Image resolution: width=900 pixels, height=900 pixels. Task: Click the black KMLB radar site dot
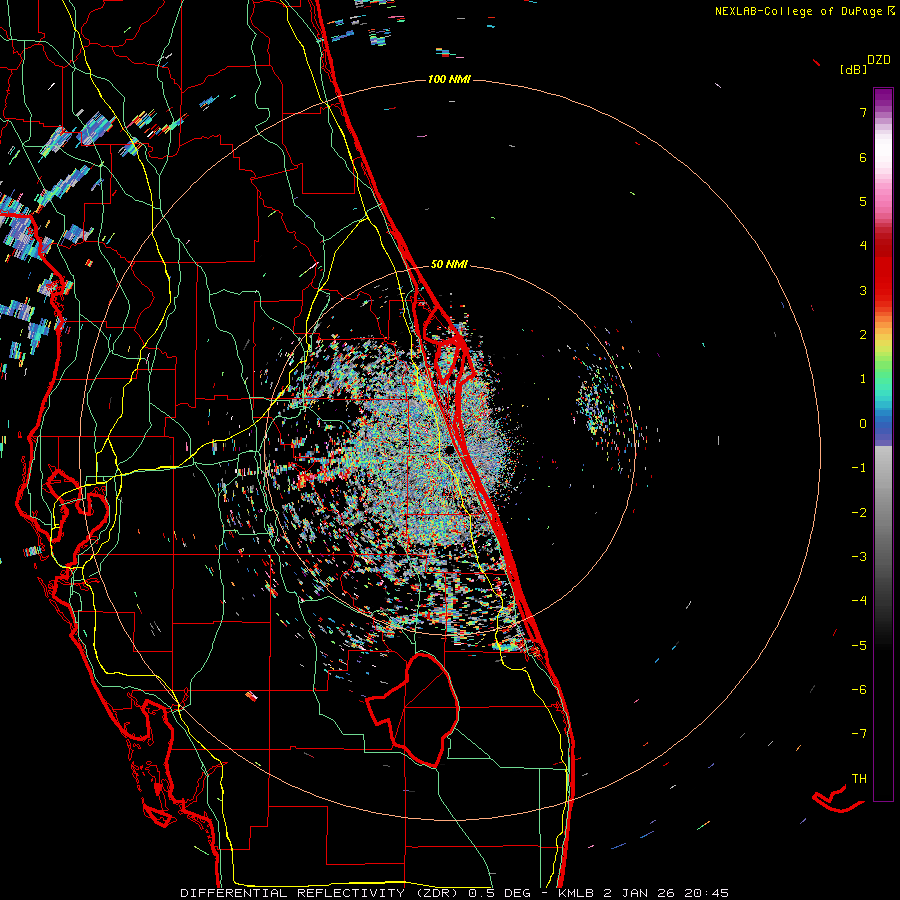(449, 451)
